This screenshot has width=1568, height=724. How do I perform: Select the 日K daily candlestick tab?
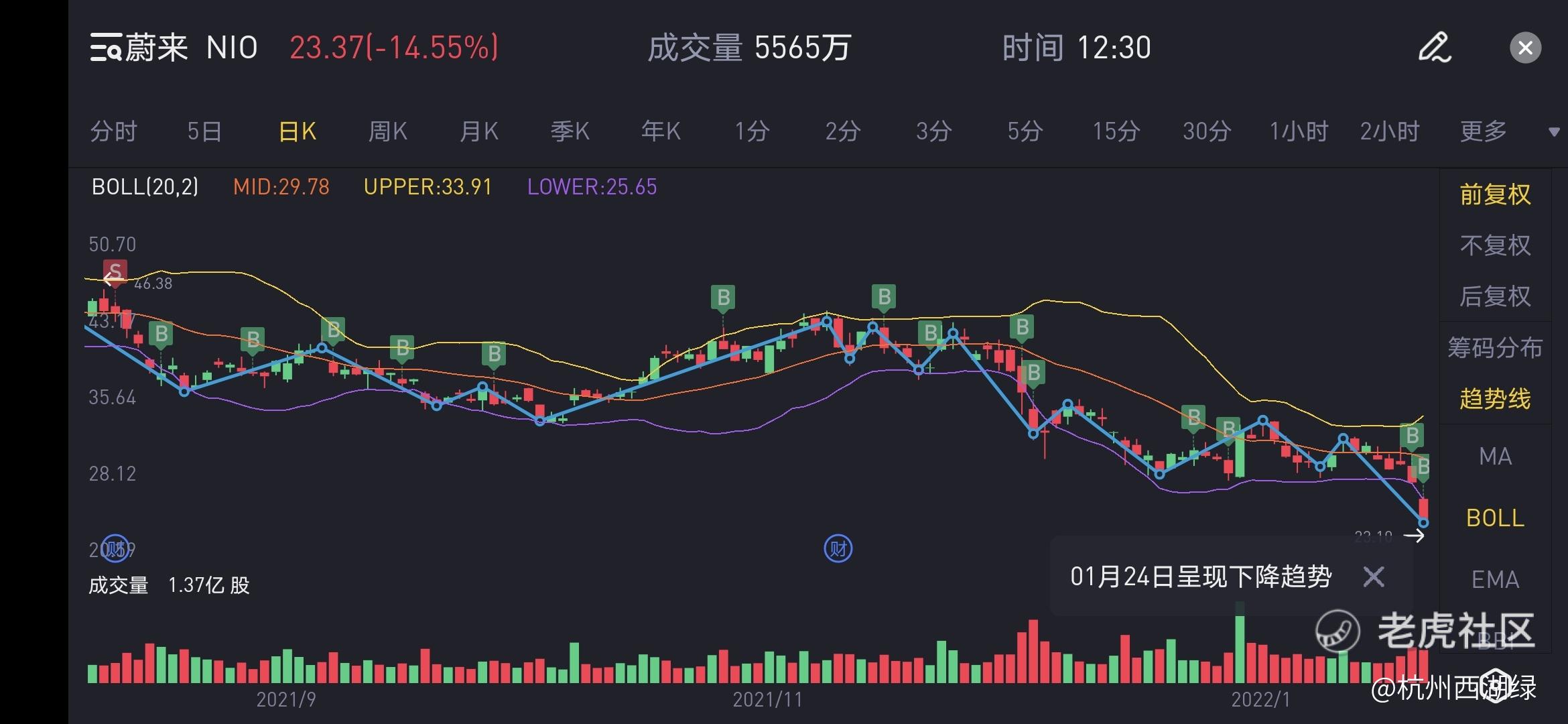point(298,131)
